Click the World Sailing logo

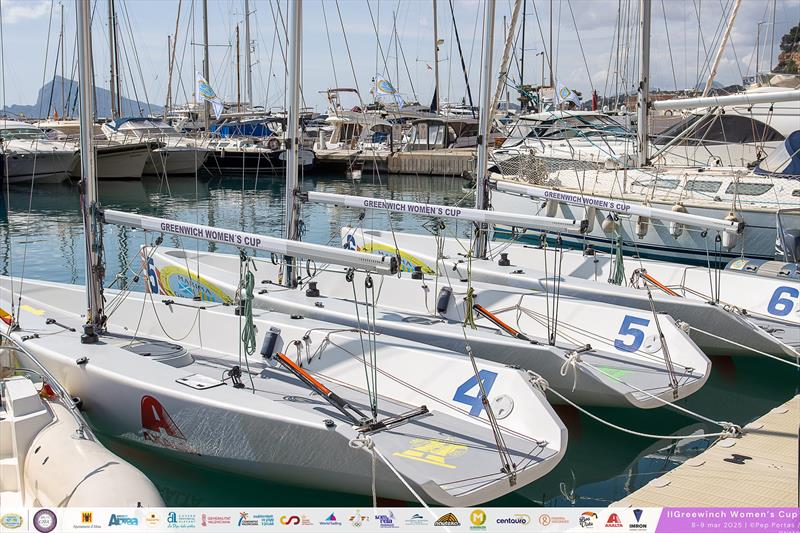click(331, 520)
